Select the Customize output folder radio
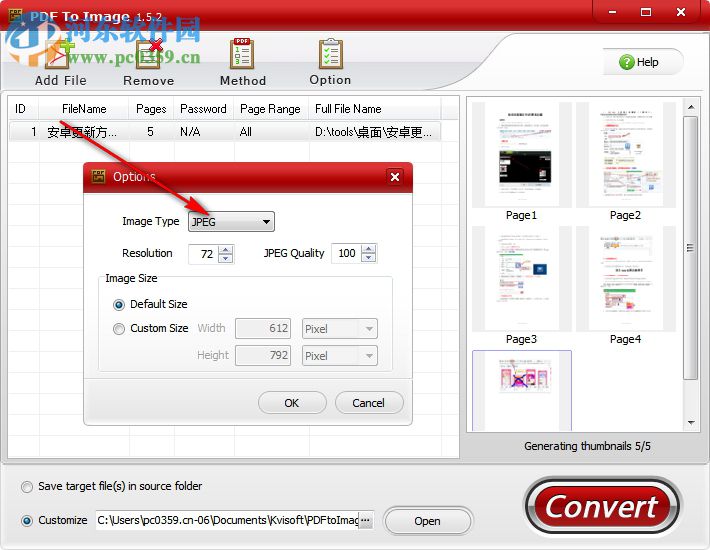The width and height of the screenshot is (710, 550). 27,521
